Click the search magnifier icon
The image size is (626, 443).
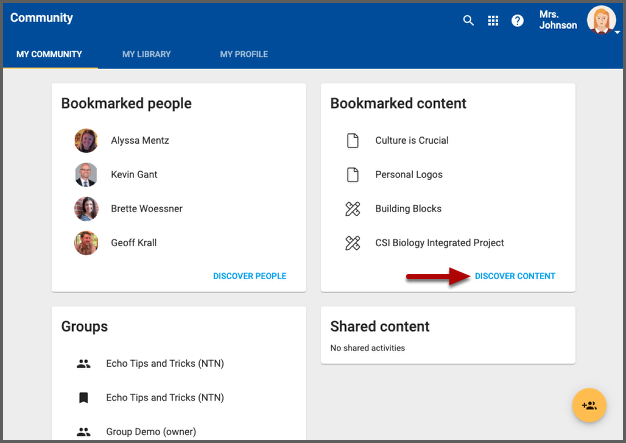point(468,20)
